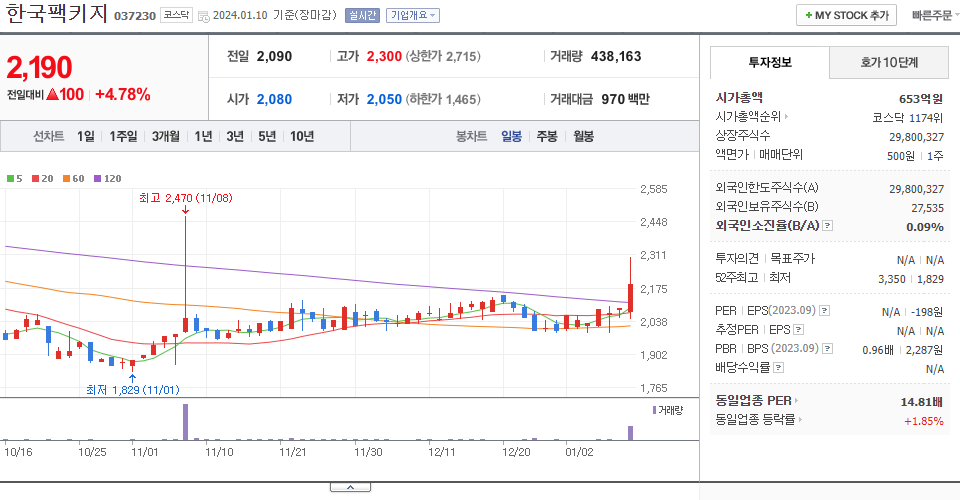960x500 pixels.
Task: Select 3년 line chart period
Action: (x=235, y=136)
